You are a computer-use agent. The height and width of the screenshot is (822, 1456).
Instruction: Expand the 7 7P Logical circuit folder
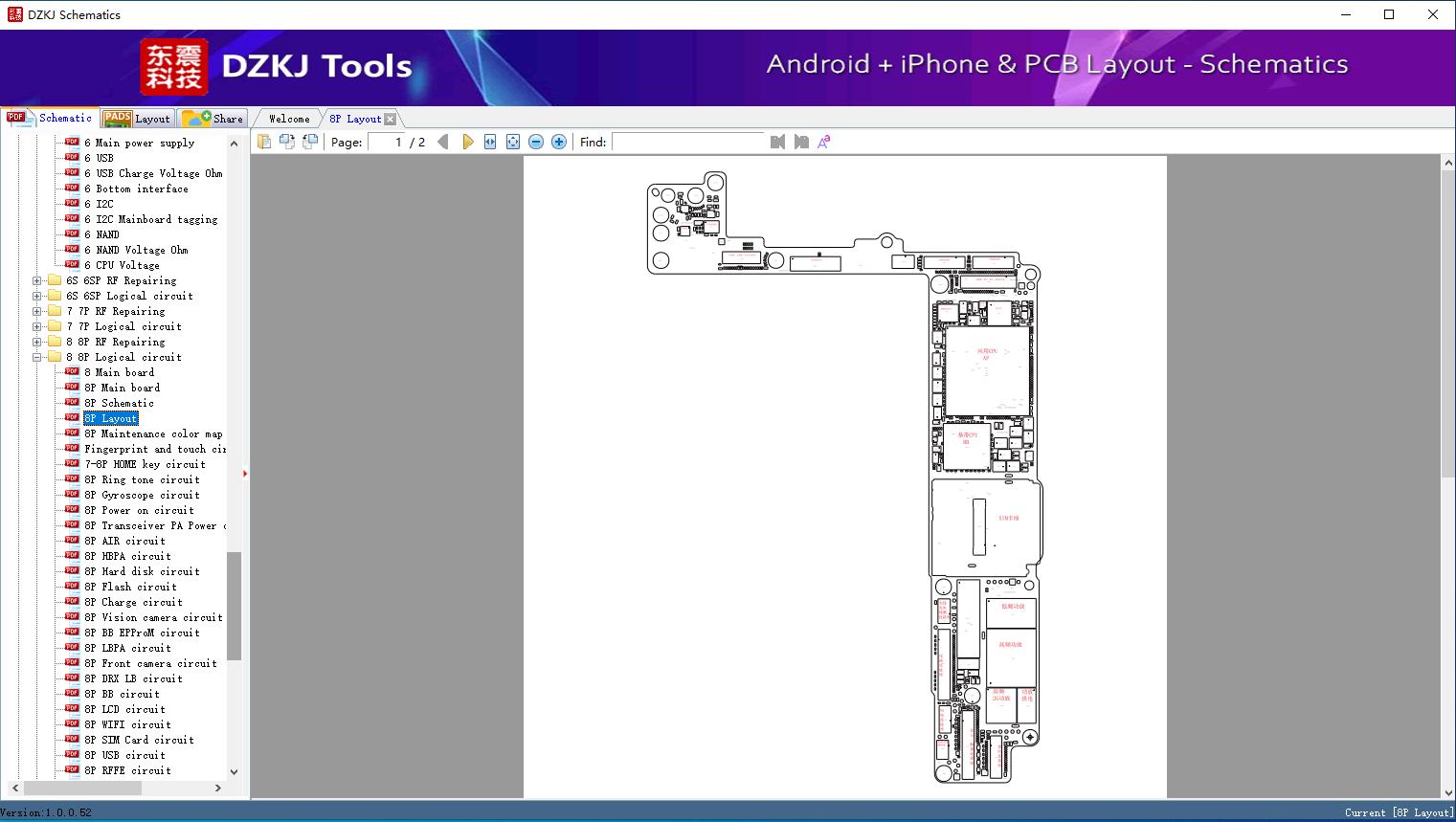[37, 326]
